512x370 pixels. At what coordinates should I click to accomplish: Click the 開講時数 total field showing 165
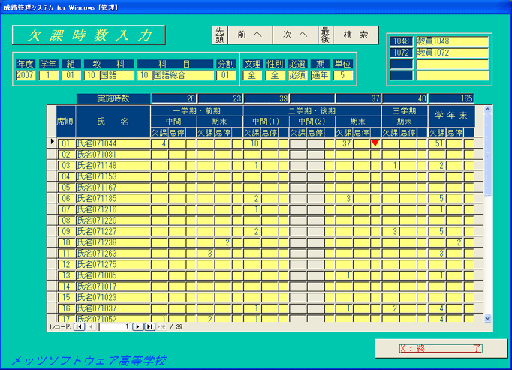(451, 99)
